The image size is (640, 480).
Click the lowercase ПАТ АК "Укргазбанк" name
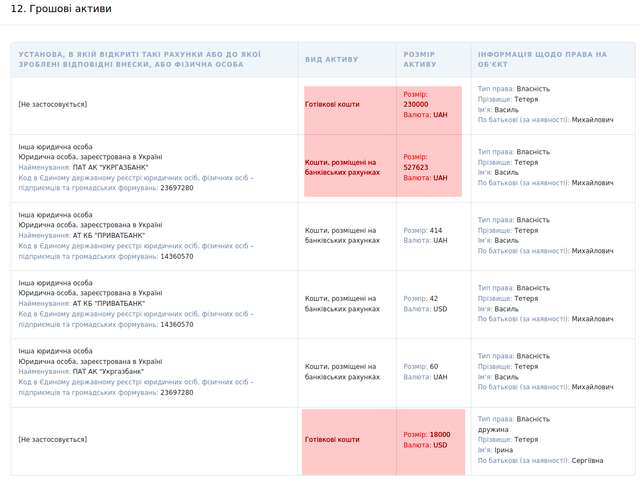(108, 371)
